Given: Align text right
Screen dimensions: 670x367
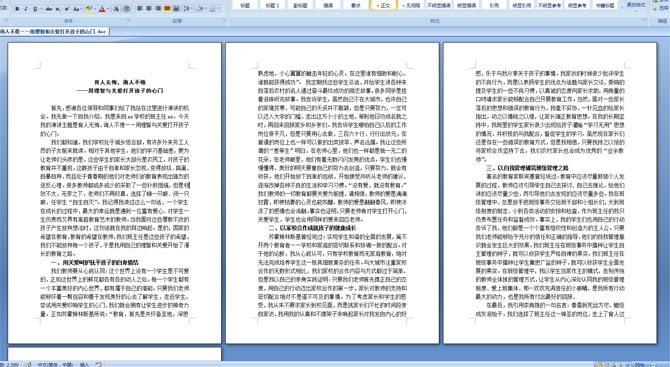Looking at the screenshot, I should tap(158, 8).
